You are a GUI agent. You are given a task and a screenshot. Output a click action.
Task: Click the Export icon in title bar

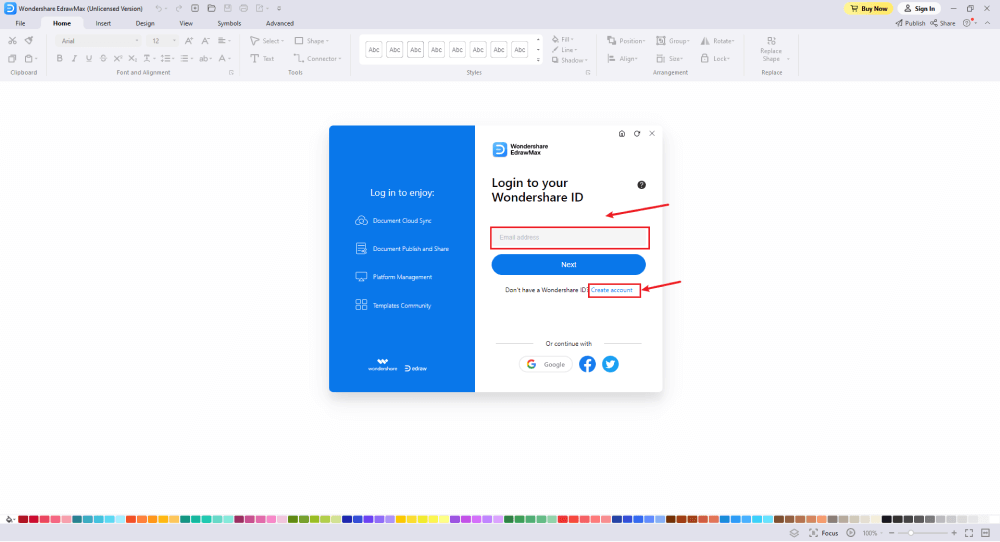click(x=260, y=8)
